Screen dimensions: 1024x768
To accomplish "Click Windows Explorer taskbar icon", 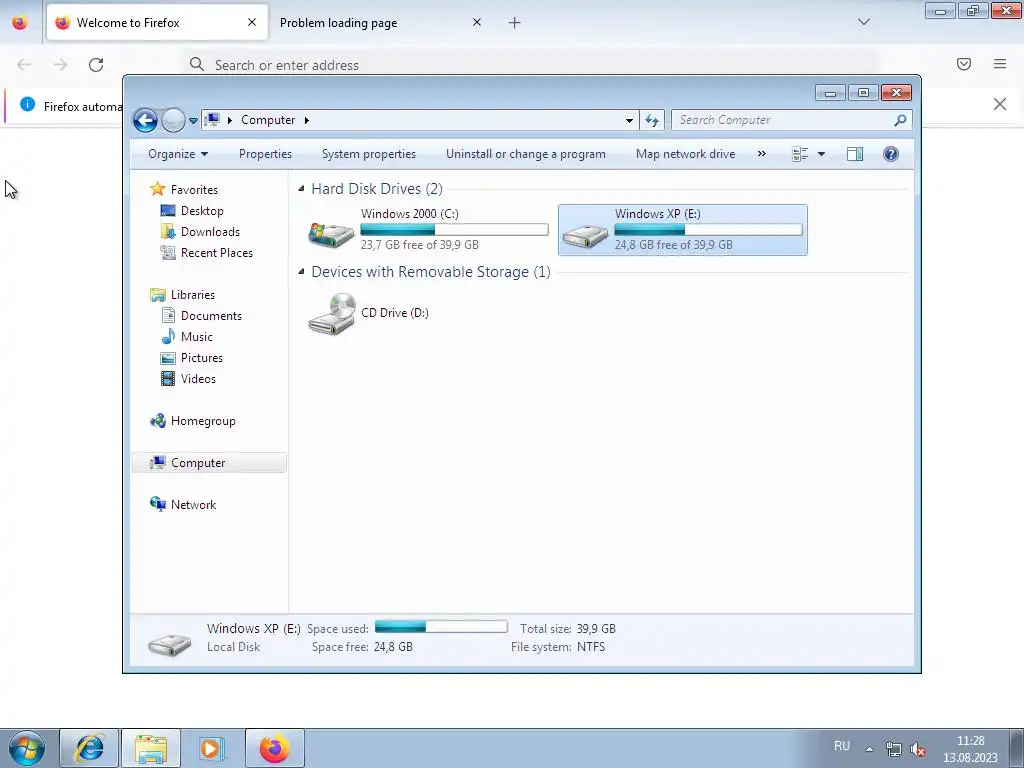I will [151, 748].
